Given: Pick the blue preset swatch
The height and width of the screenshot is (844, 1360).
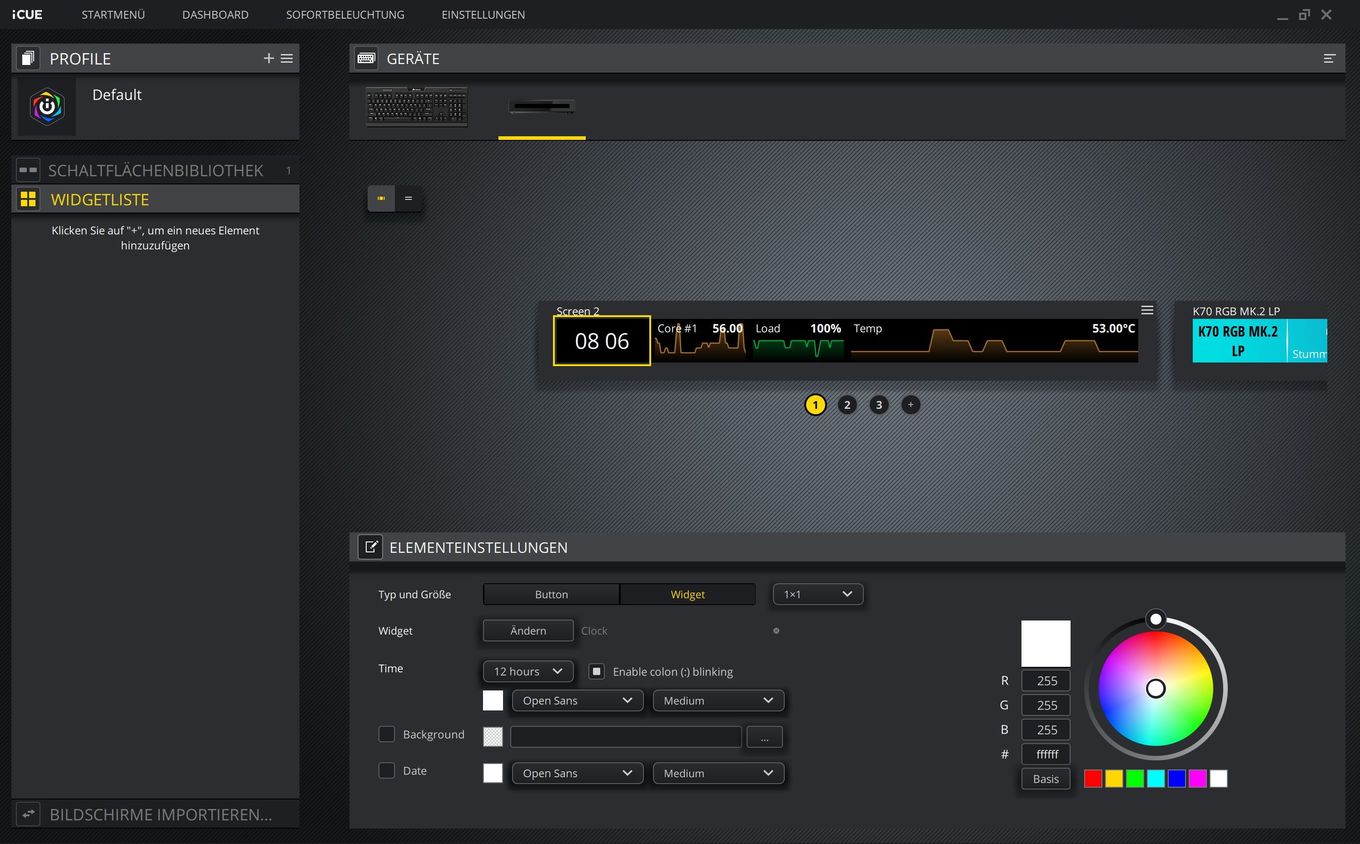Looking at the screenshot, I should [x=1177, y=779].
